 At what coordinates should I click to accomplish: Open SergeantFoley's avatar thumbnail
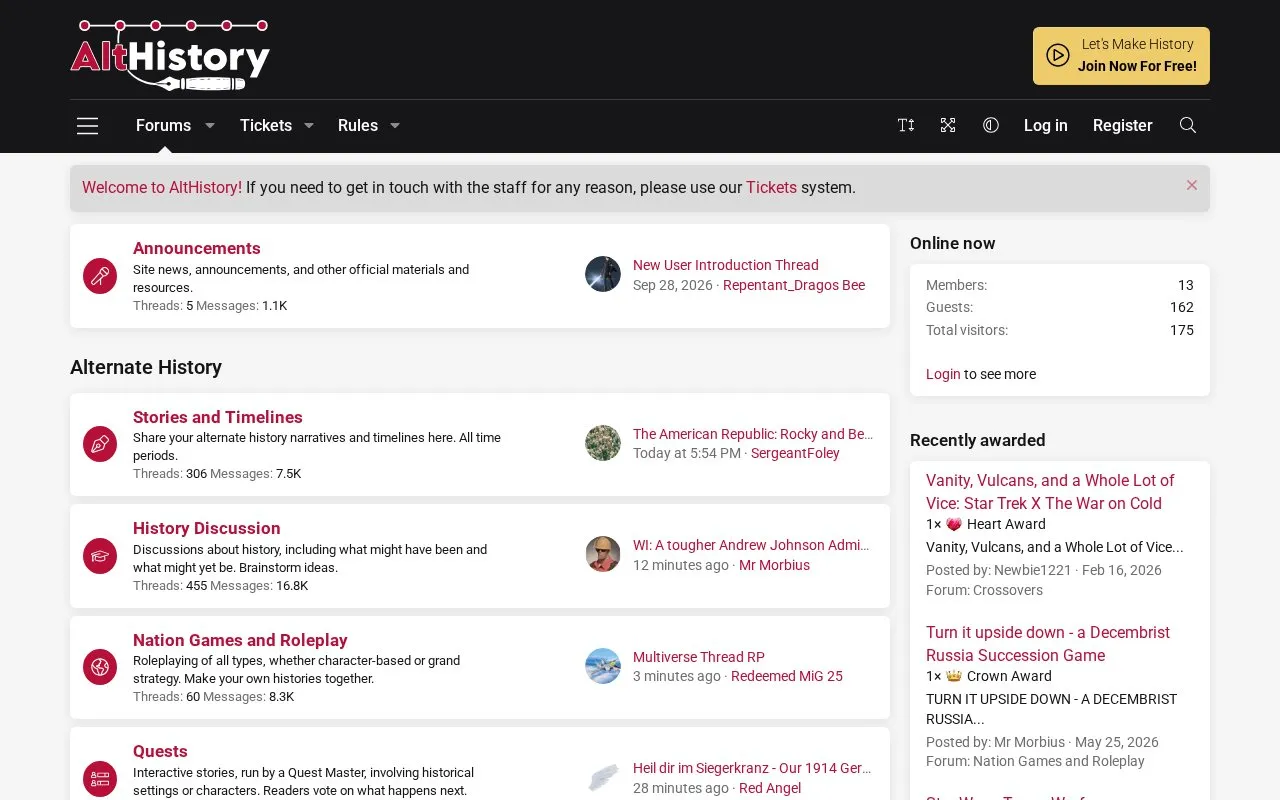click(603, 443)
